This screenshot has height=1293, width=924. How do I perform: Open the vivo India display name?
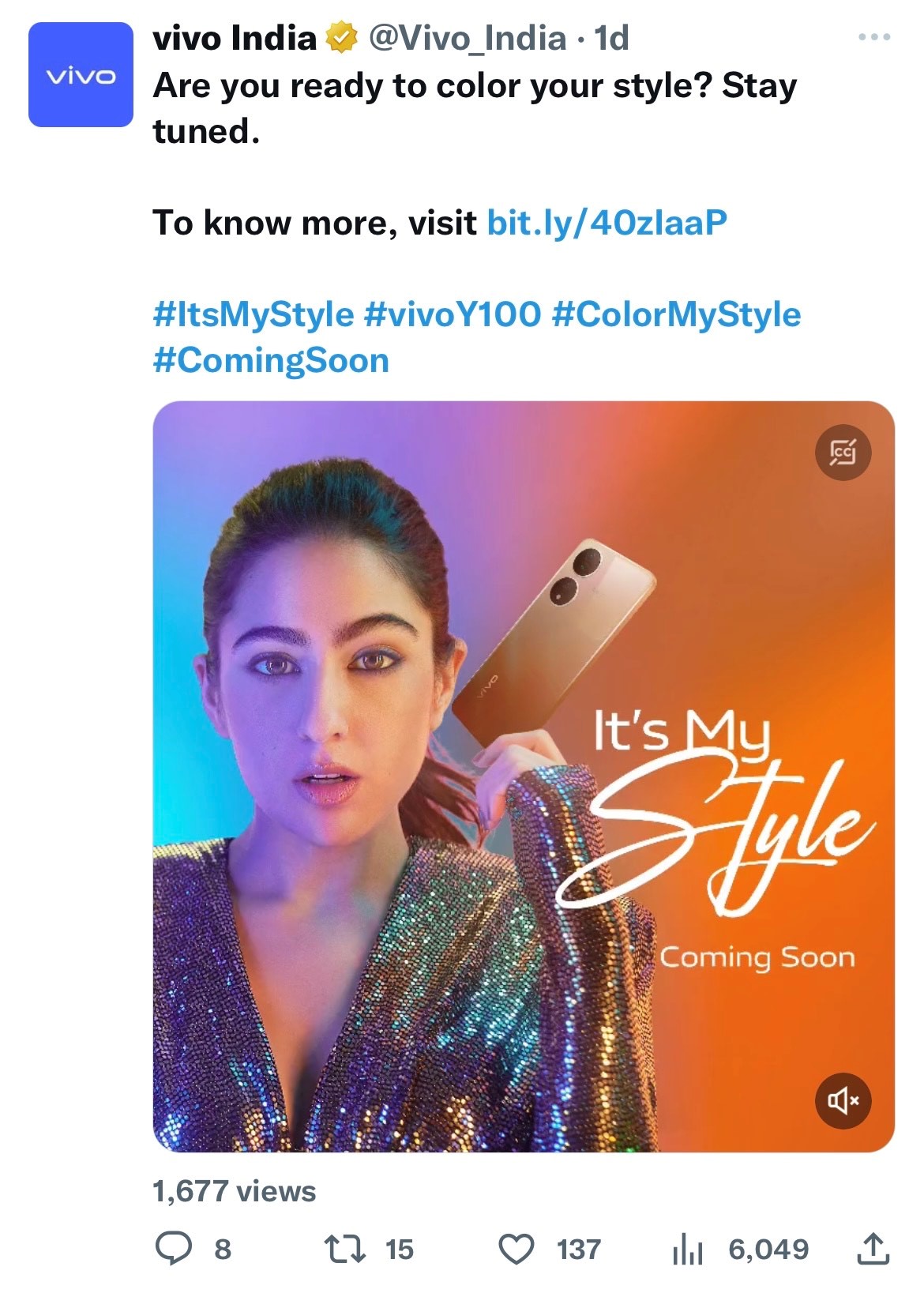click(235, 38)
